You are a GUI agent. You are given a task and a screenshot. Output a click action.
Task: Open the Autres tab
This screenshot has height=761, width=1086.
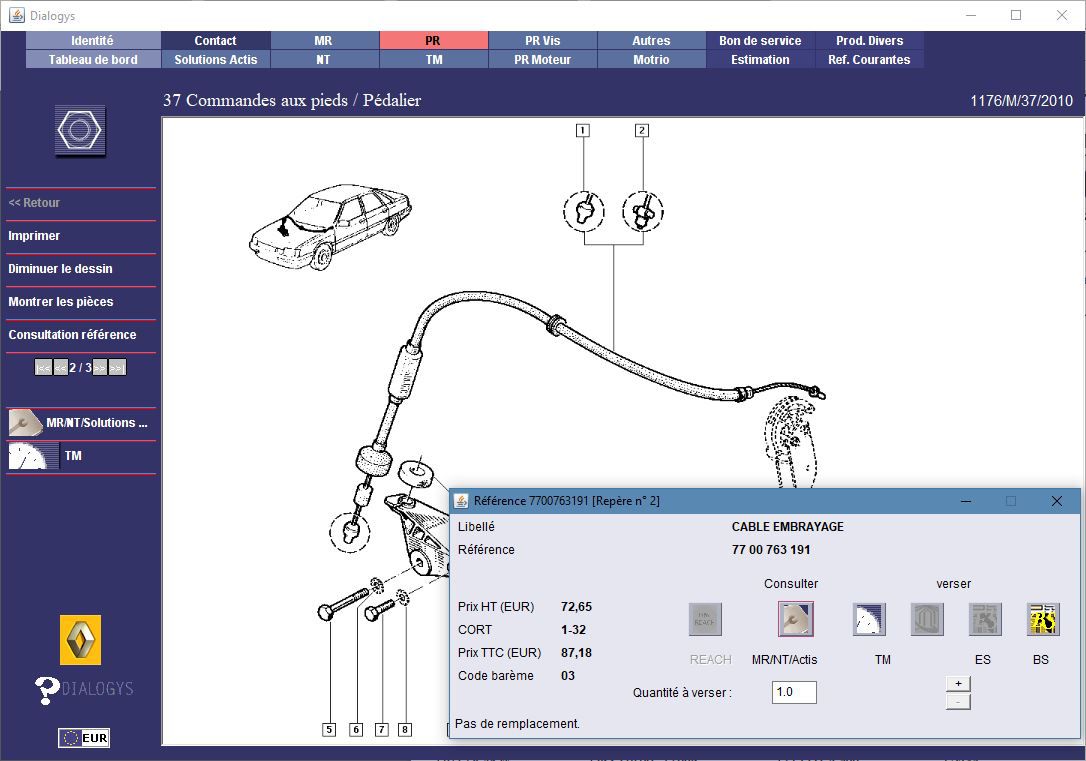coord(651,40)
